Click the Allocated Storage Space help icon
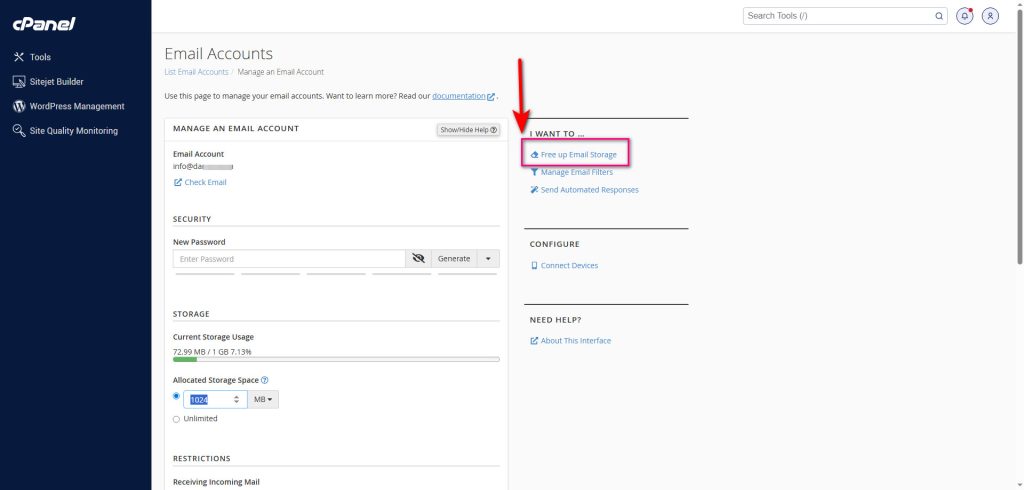The image size is (1024, 490). tap(264, 380)
